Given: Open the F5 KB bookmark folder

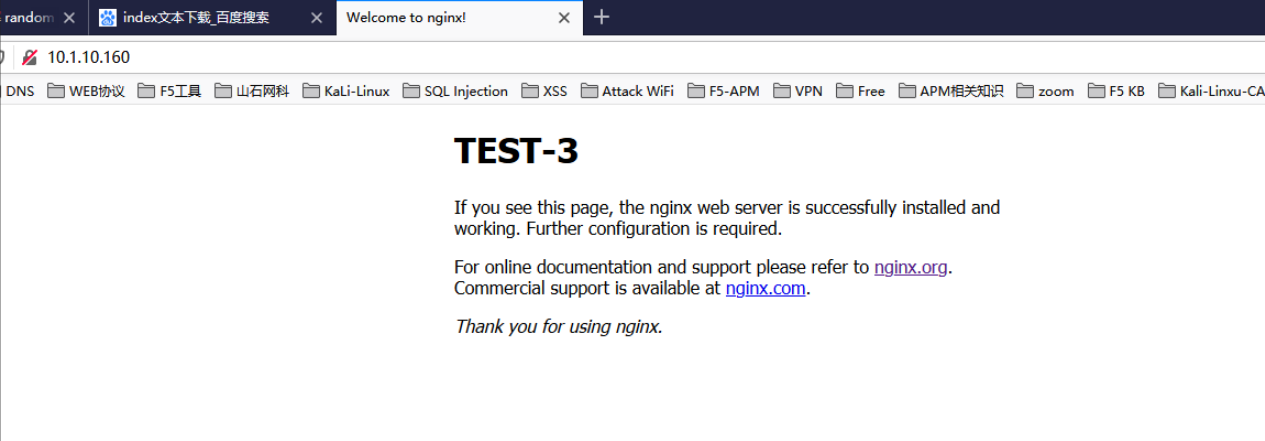Looking at the screenshot, I should click(1116, 91).
